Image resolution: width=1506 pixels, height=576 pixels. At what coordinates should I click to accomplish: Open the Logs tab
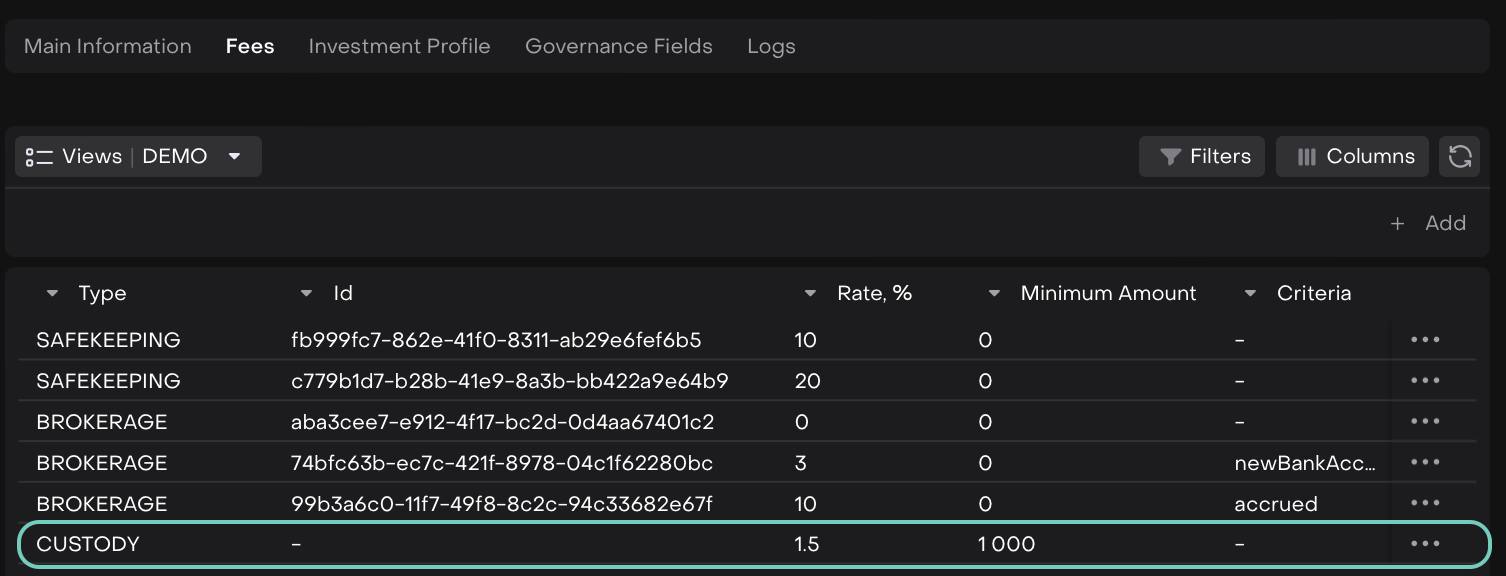click(x=771, y=47)
